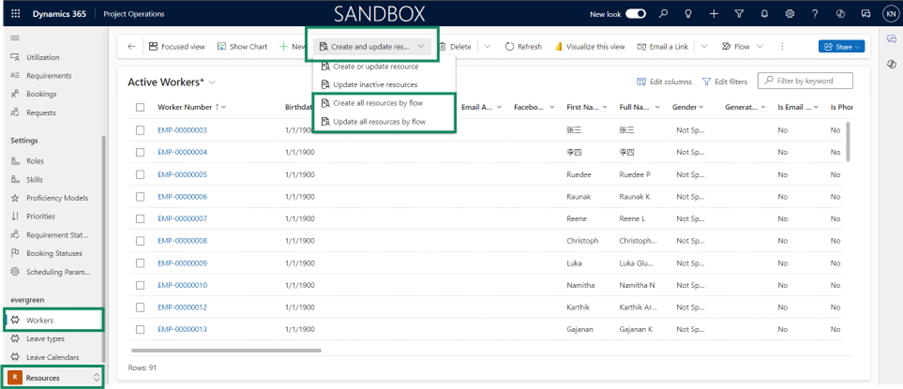The image size is (903, 389).
Task: Click the Filter by keyword field
Action: tap(805, 81)
